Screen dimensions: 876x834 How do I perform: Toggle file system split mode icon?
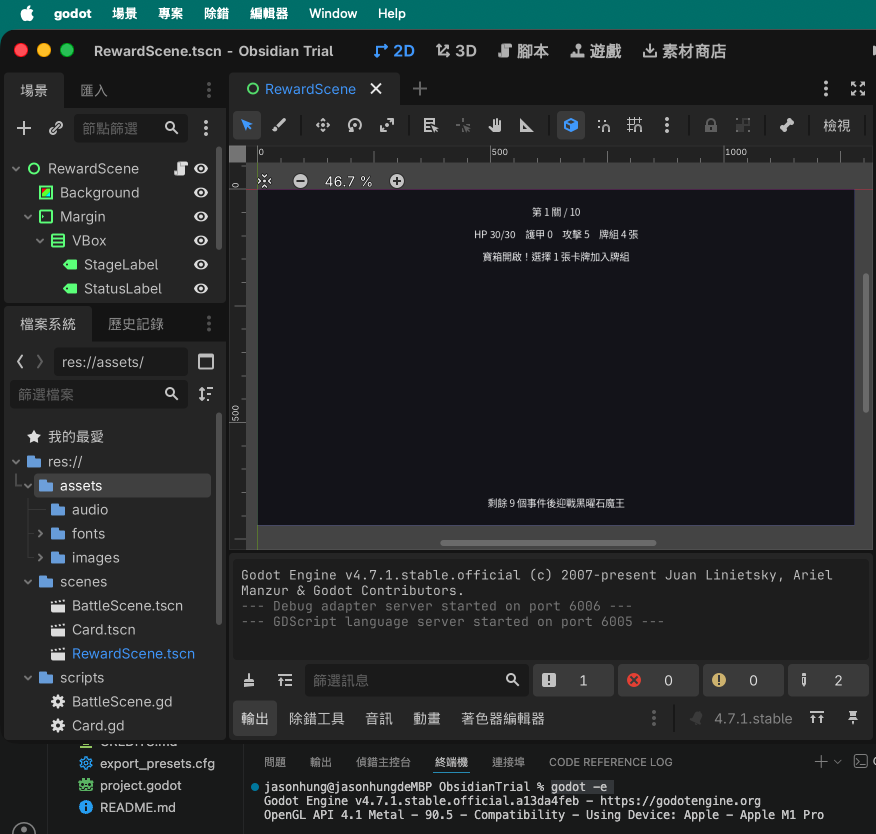pos(206,361)
